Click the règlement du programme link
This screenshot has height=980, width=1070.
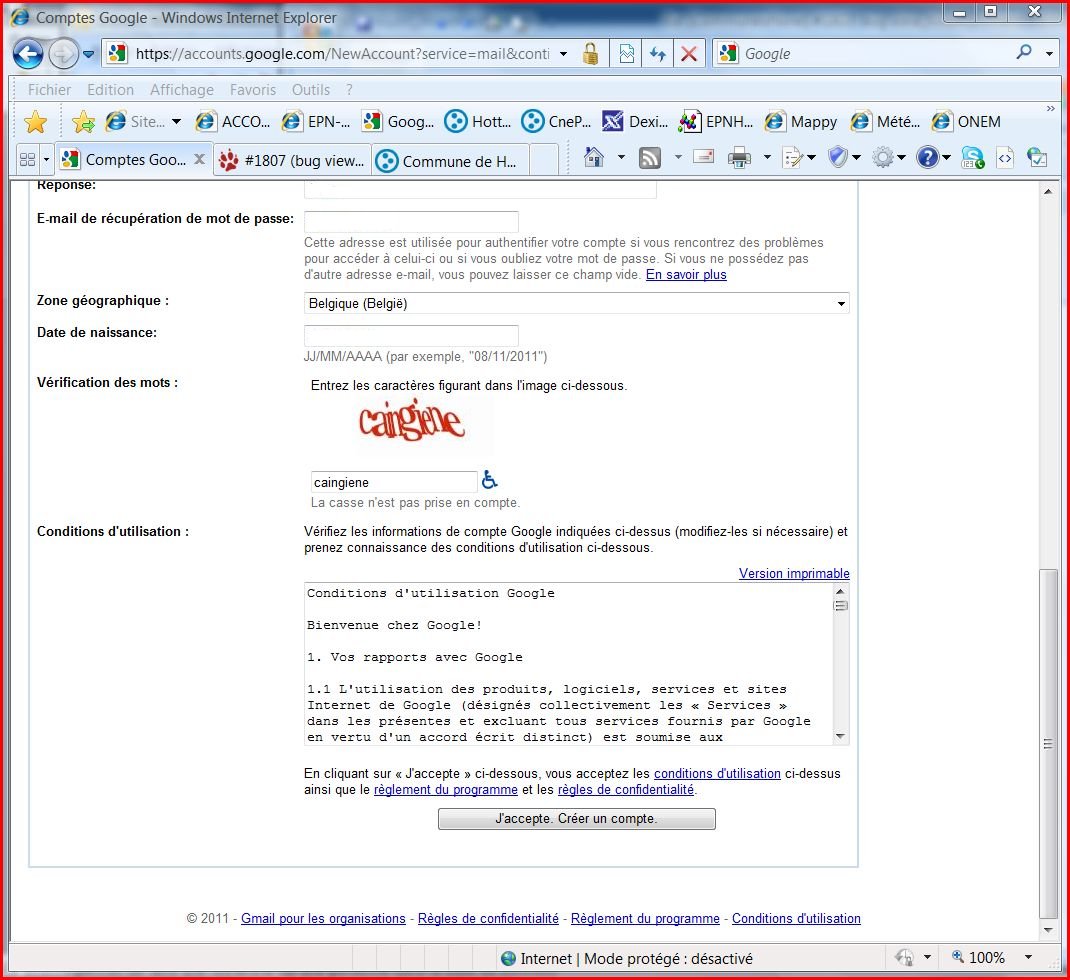coord(446,790)
